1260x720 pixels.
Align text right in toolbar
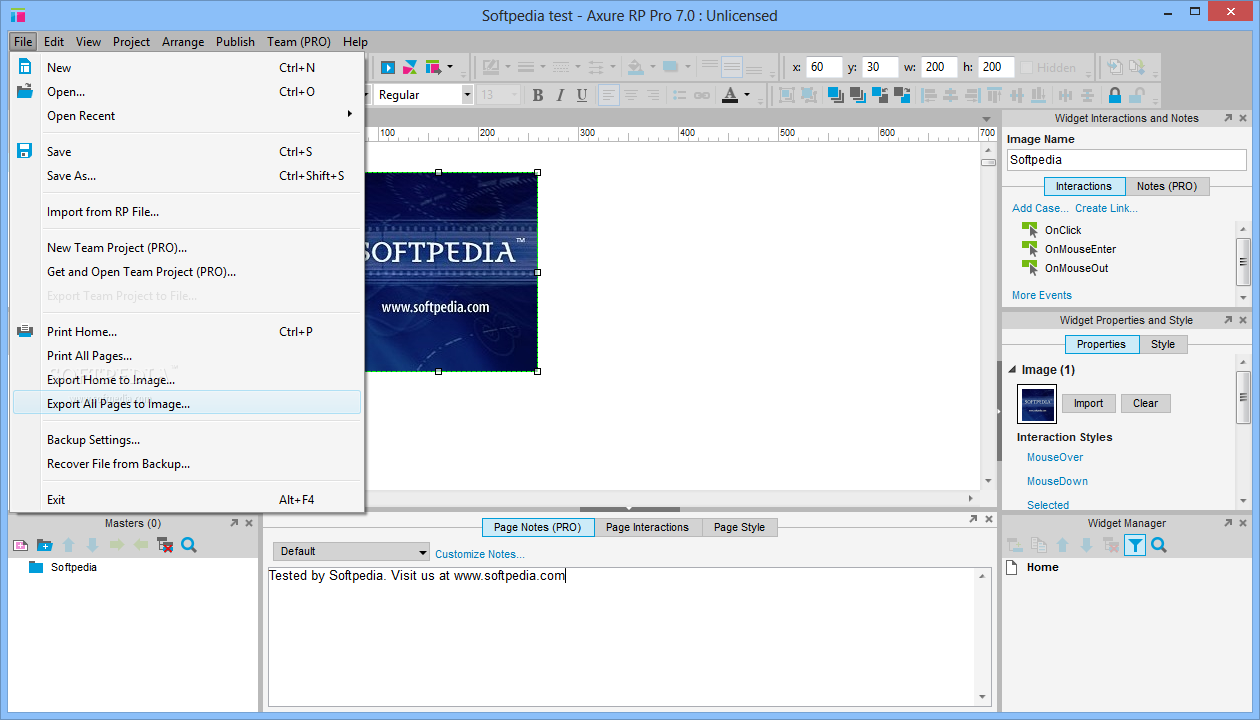click(x=653, y=95)
